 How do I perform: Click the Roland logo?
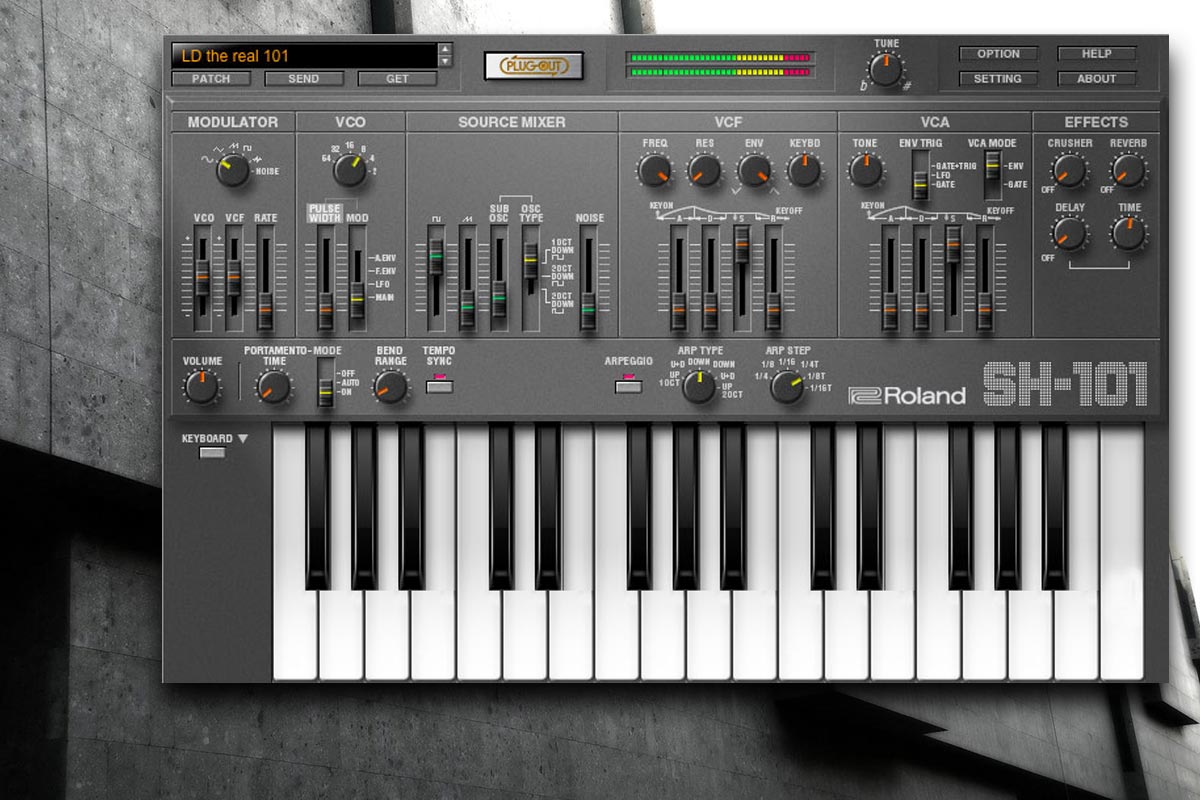click(x=907, y=395)
